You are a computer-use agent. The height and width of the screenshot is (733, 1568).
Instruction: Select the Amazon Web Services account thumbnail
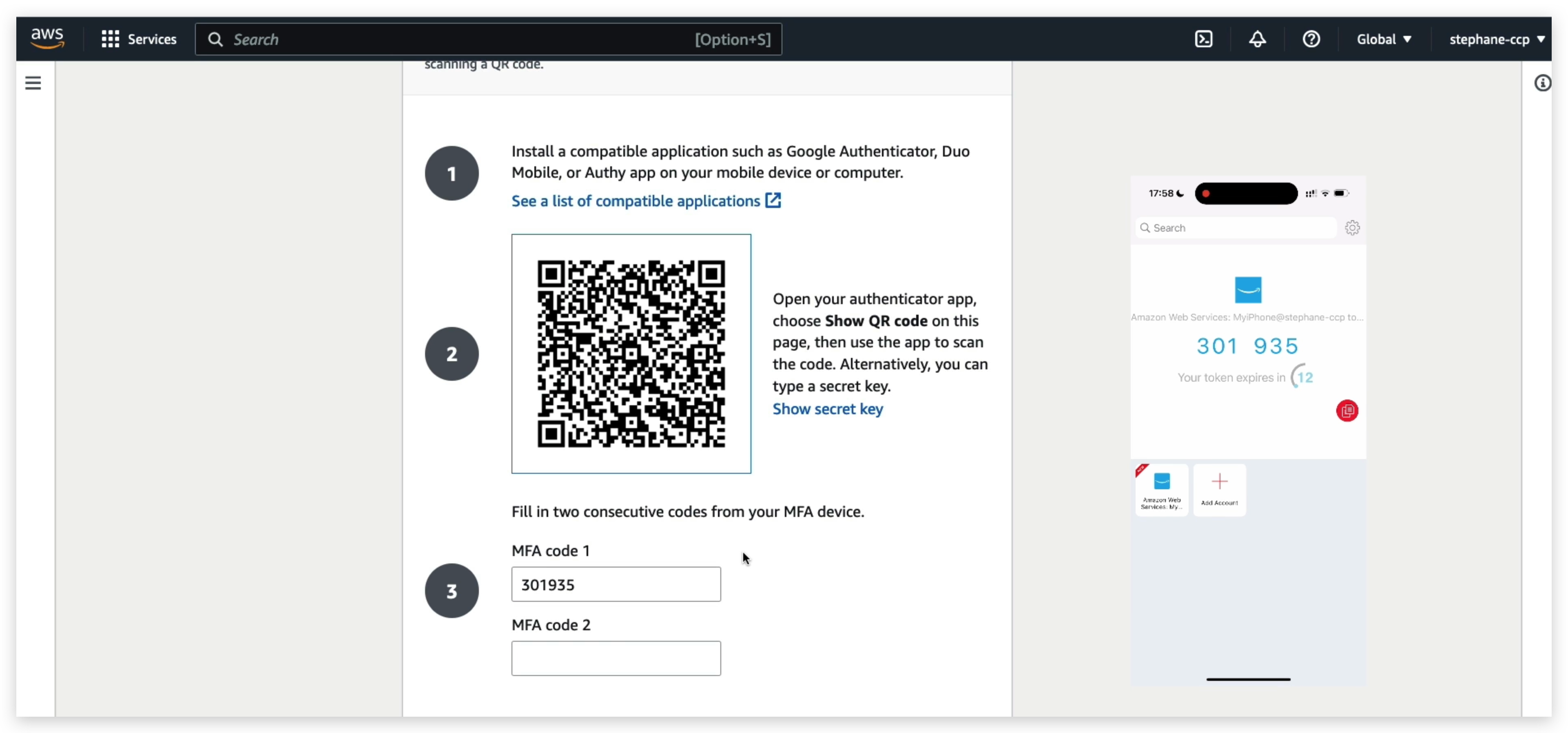[x=1161, y=490]
